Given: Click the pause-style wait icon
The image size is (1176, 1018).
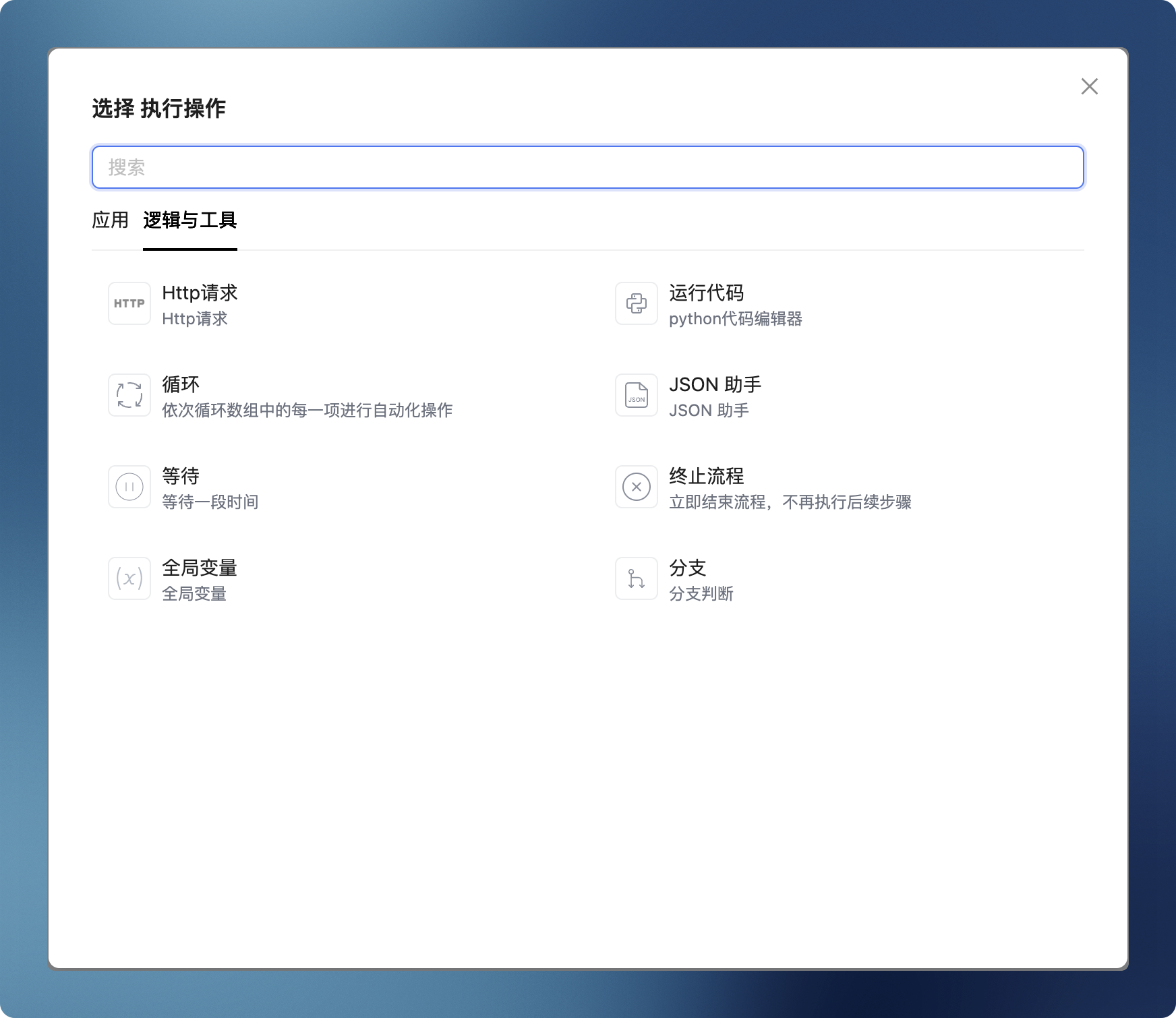Looking at the screenshot, I should 129,487.
